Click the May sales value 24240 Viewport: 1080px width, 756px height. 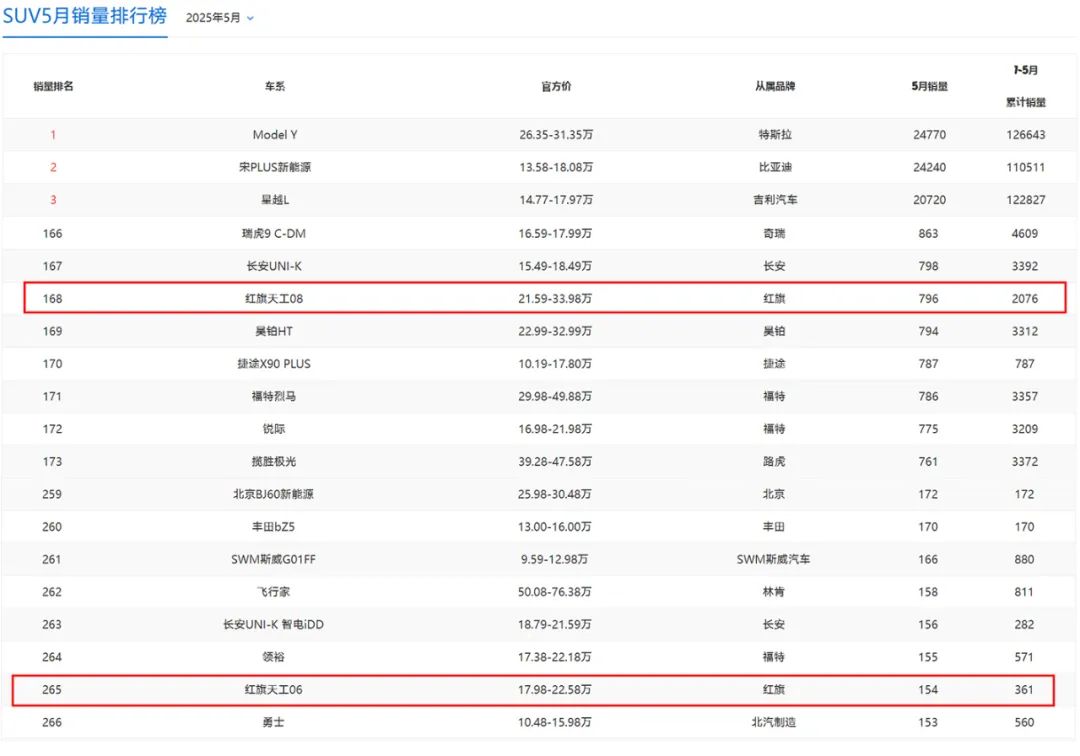(930, 167)
